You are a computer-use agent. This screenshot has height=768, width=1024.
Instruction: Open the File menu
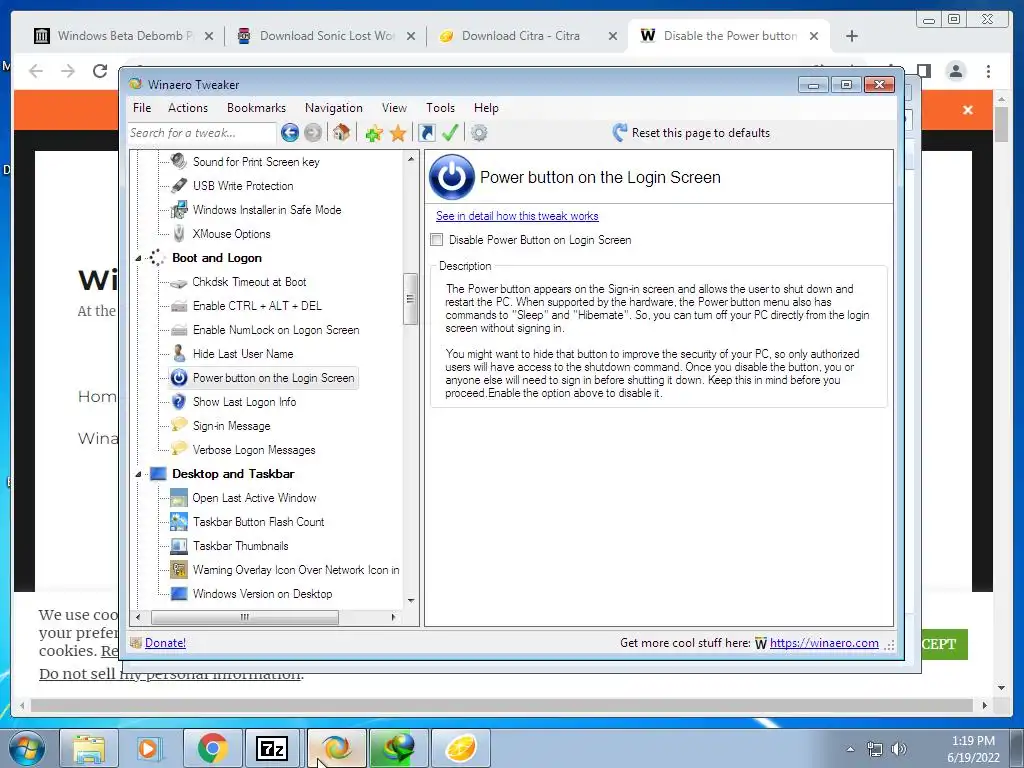tap(142, 108)
